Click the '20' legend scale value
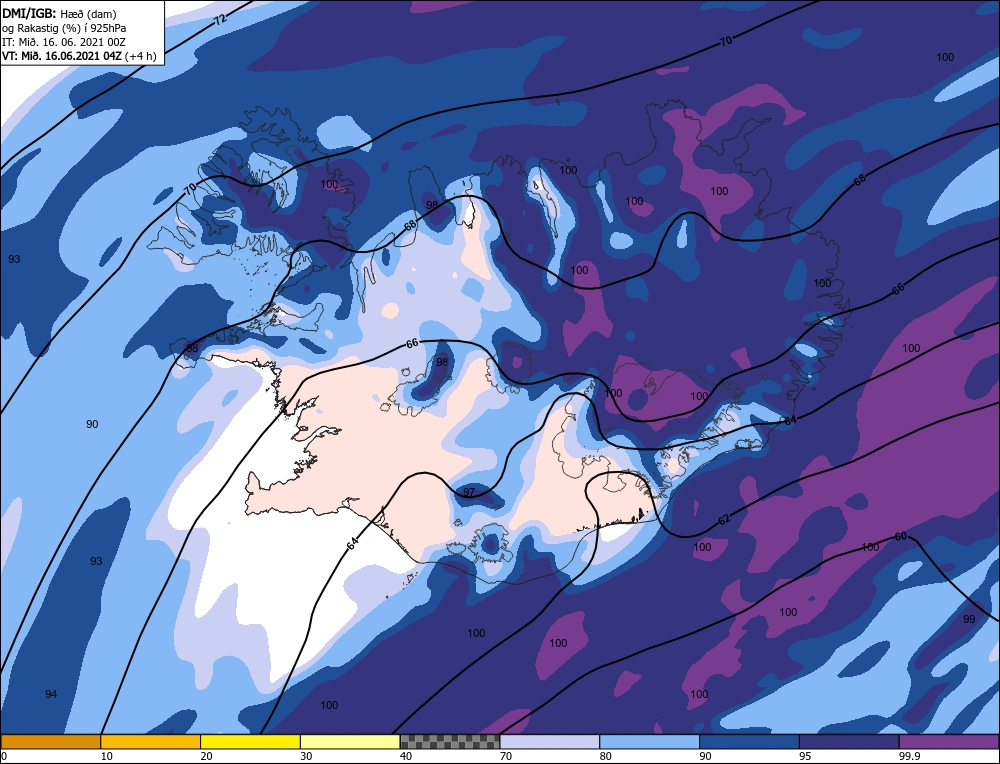1000x764 pixels. pos(207,756)
